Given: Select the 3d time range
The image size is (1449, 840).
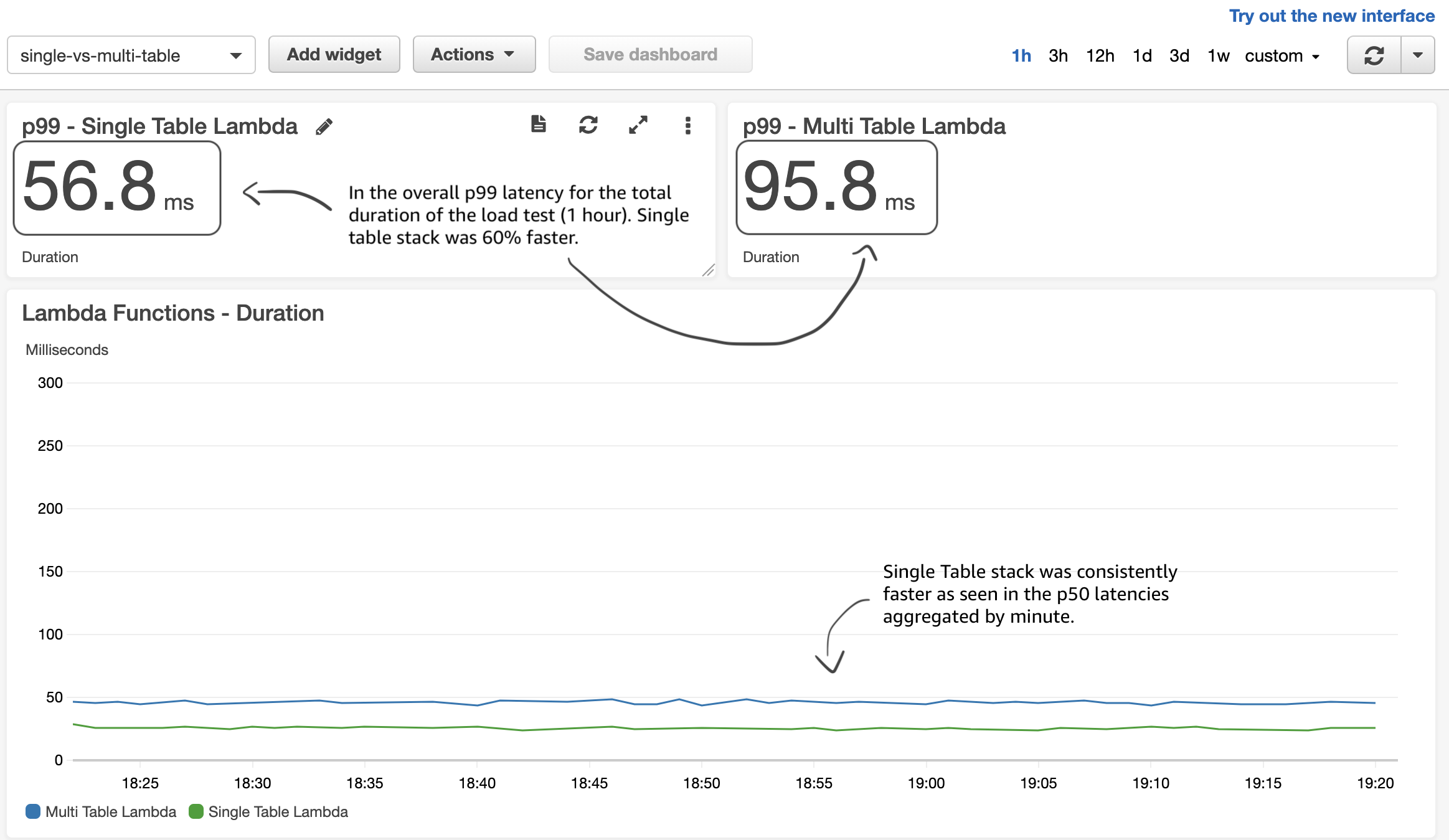Looking at the screenshot, I should click(x=1179, y=56).
